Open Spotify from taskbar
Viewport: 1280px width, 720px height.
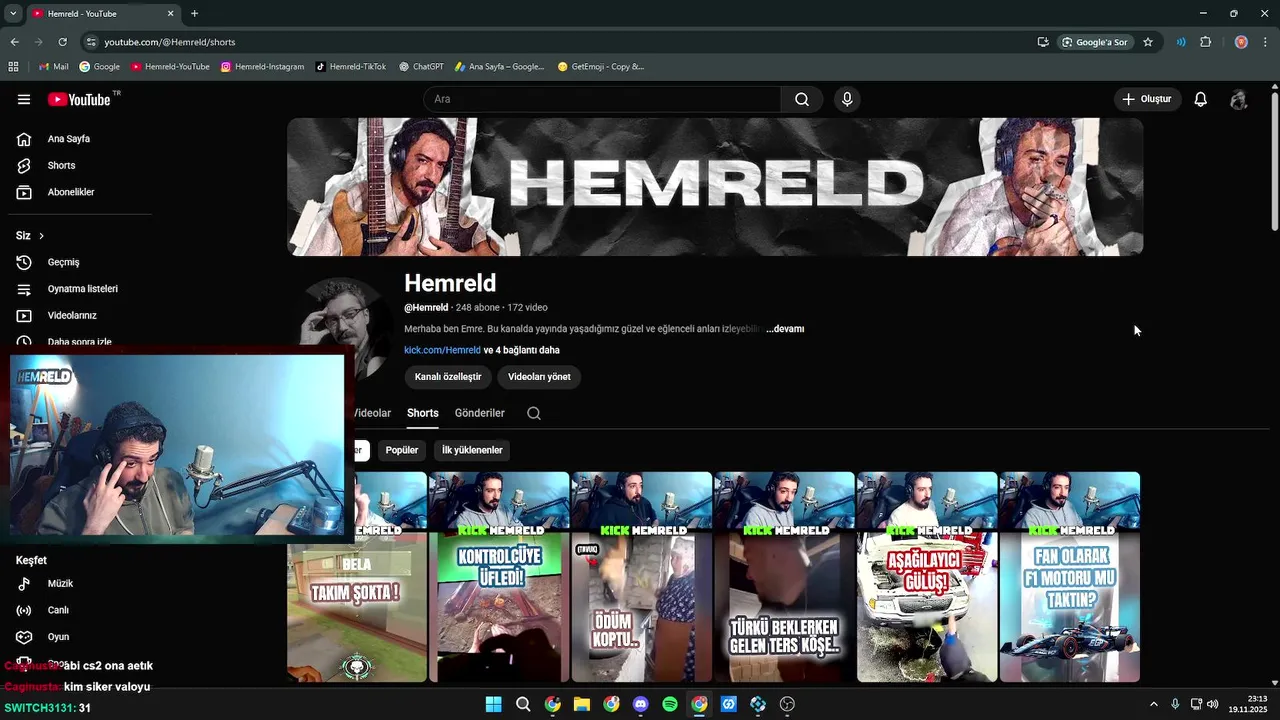(x=670, y=704)
